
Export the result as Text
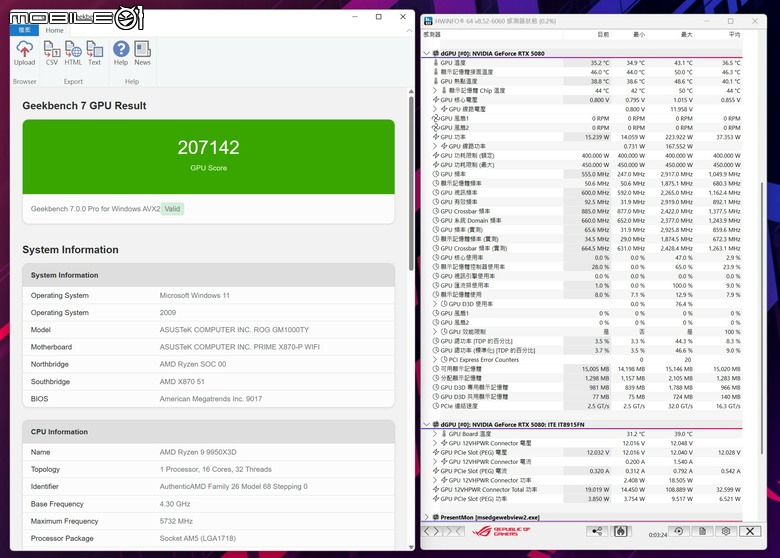tap(95, 53)
